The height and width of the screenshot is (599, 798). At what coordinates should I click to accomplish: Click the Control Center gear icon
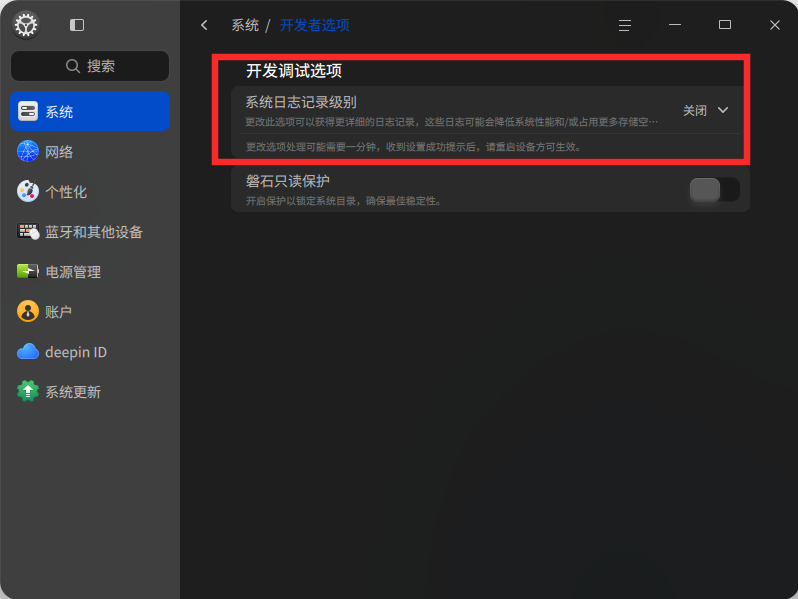(26, 24)
